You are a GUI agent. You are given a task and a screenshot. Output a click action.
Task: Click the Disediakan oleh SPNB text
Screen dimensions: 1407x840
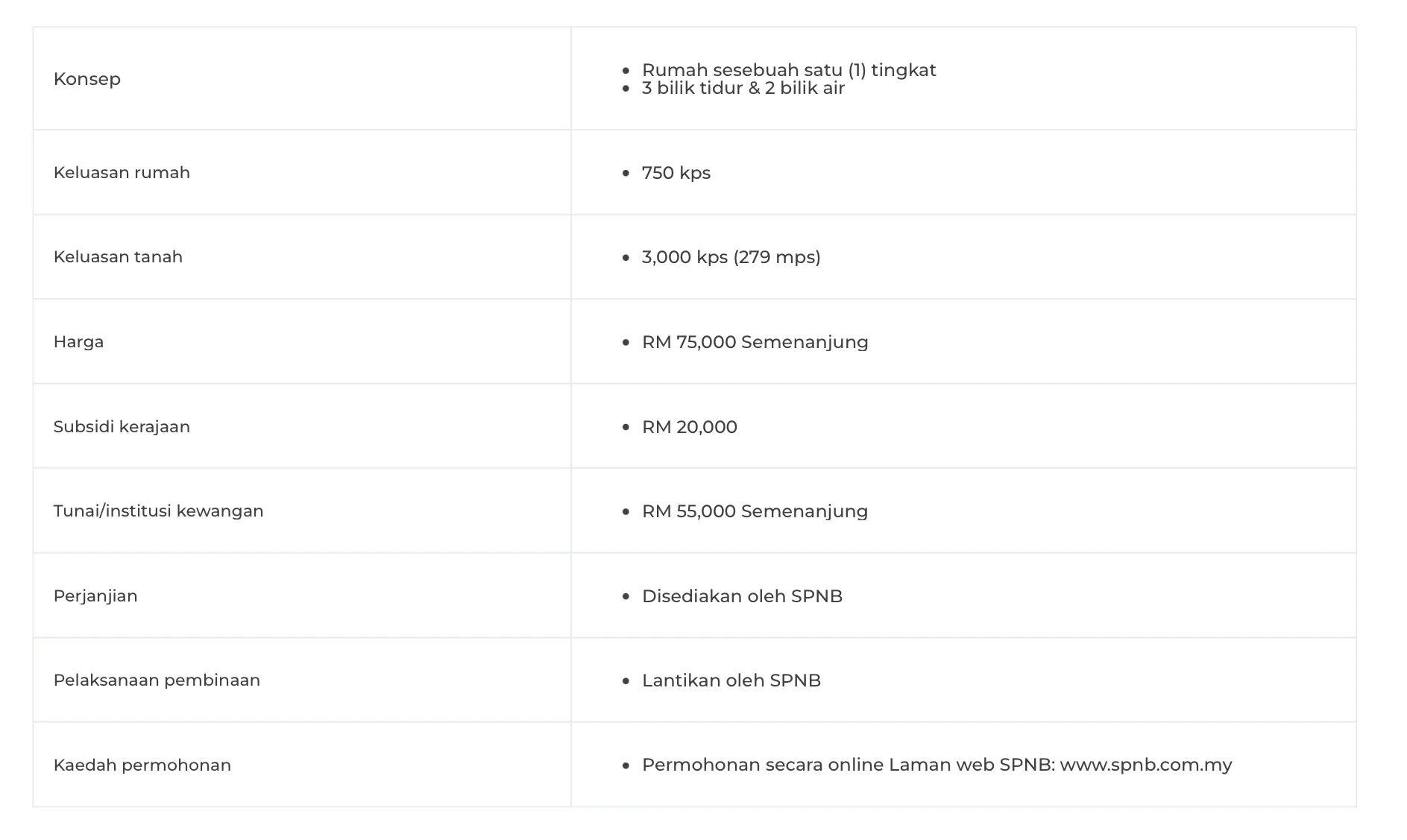(742, 596)
